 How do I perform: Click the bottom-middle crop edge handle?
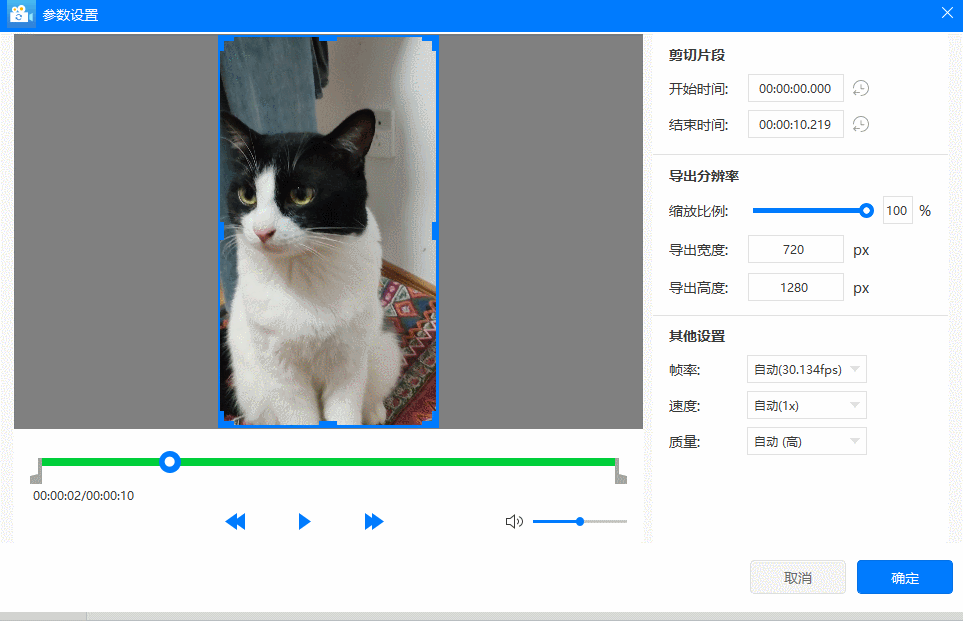point(329,424)
